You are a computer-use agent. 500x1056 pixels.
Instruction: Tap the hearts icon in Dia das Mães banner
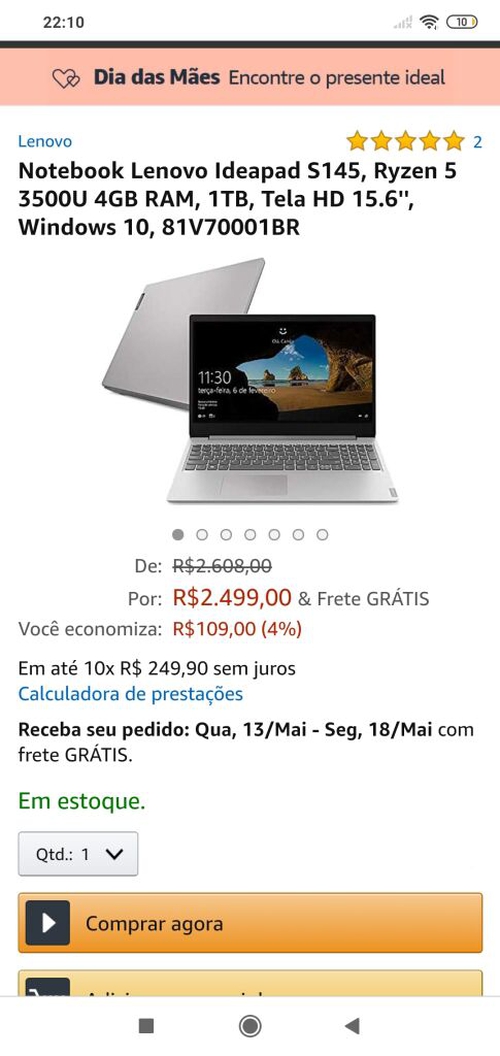coord(66,79)
